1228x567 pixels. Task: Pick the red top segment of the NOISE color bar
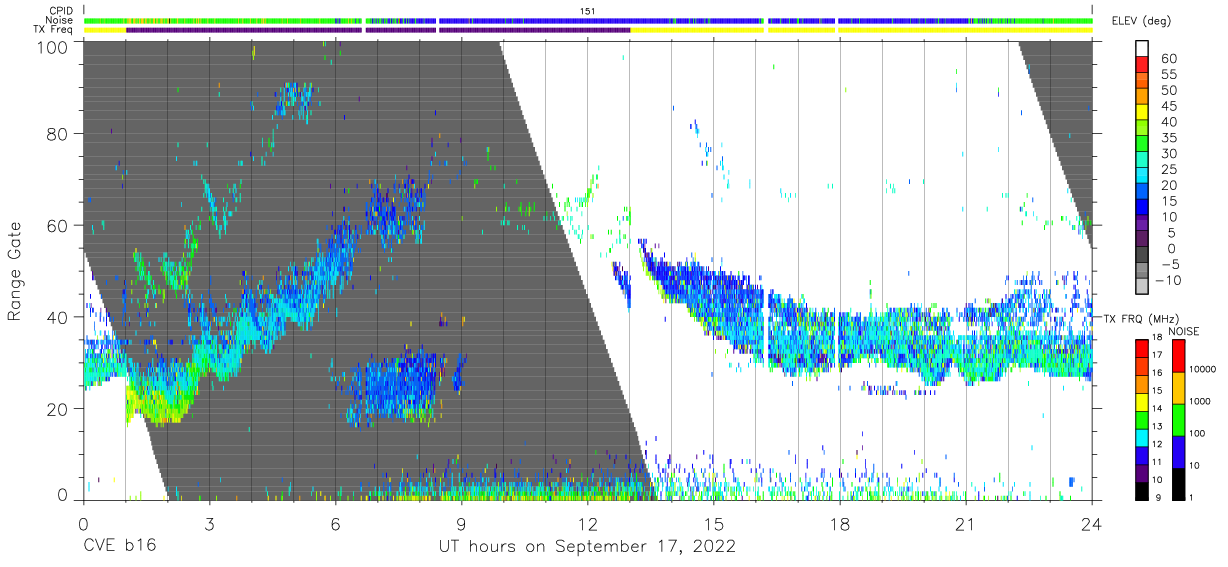coord(1178,356)
